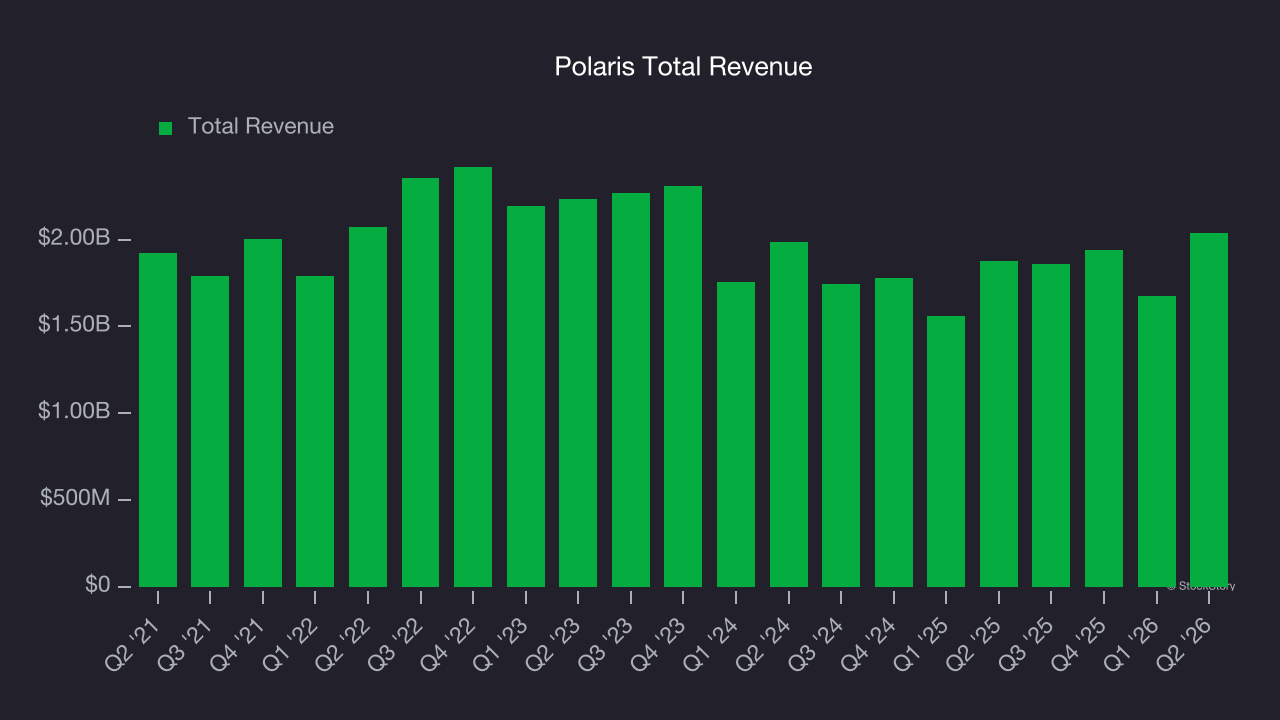This screenshot has height=720, width=1280.
Task: Select the Q1 '22 revenue bar
Action: [315, 431]
